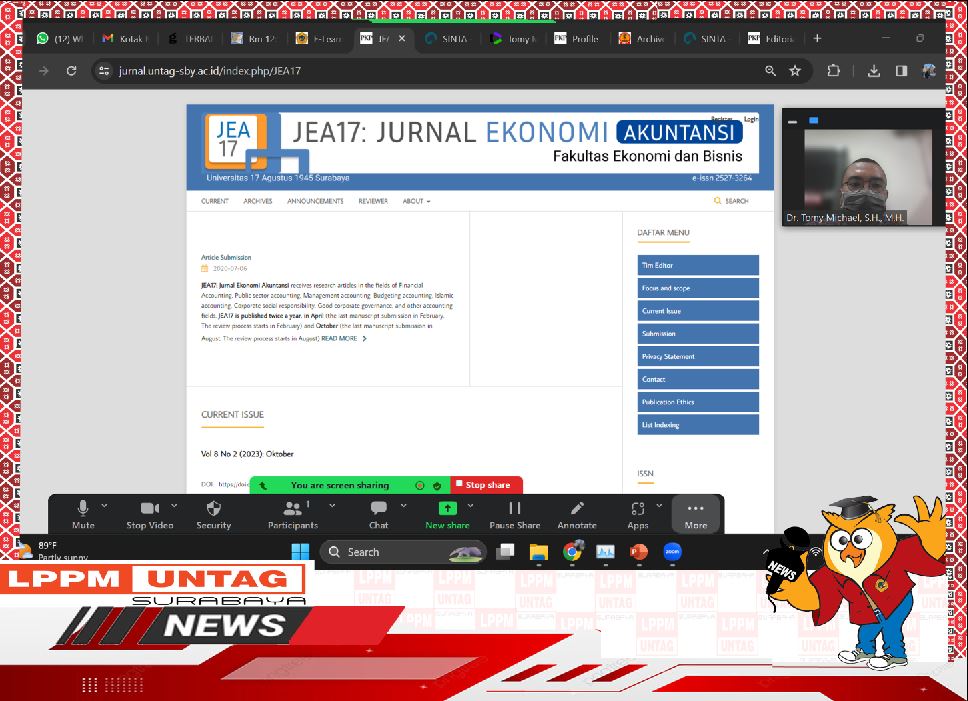Click the Windows taskbar Search box
Viewport: 968px width, 701px height.
pos(403,552)
